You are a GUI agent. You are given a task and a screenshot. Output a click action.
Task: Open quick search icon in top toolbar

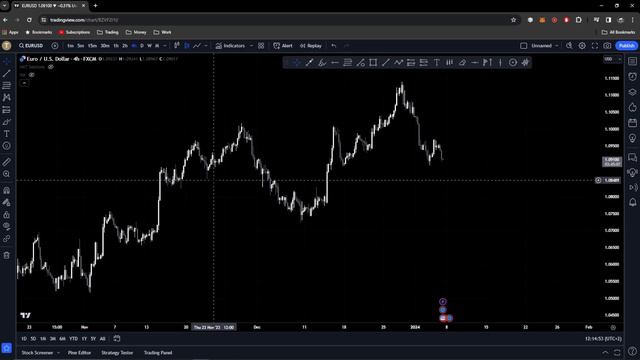tap(569, 46)
